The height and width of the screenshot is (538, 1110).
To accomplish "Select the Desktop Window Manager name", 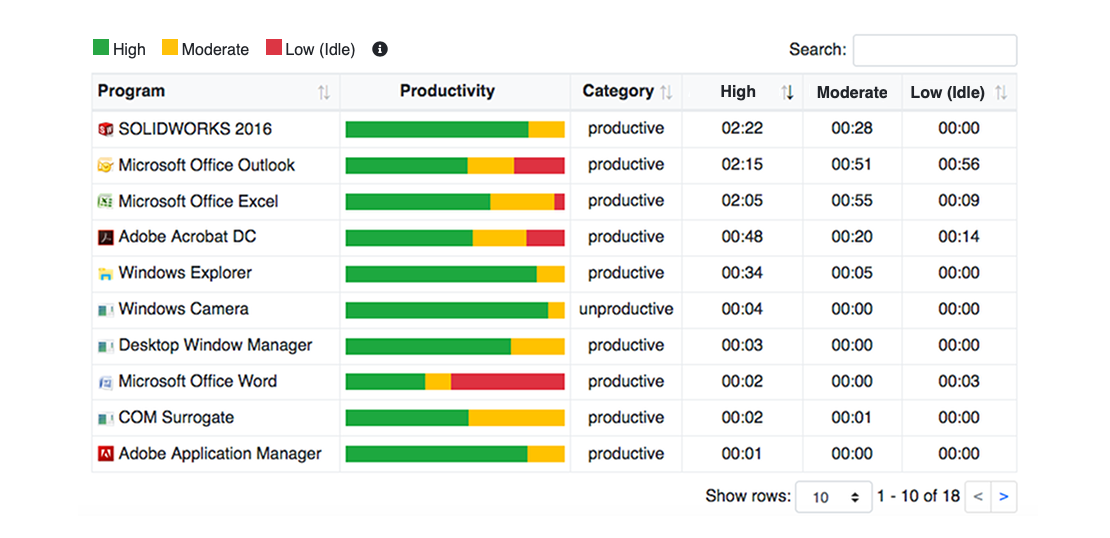I will (x=215, y=345).
